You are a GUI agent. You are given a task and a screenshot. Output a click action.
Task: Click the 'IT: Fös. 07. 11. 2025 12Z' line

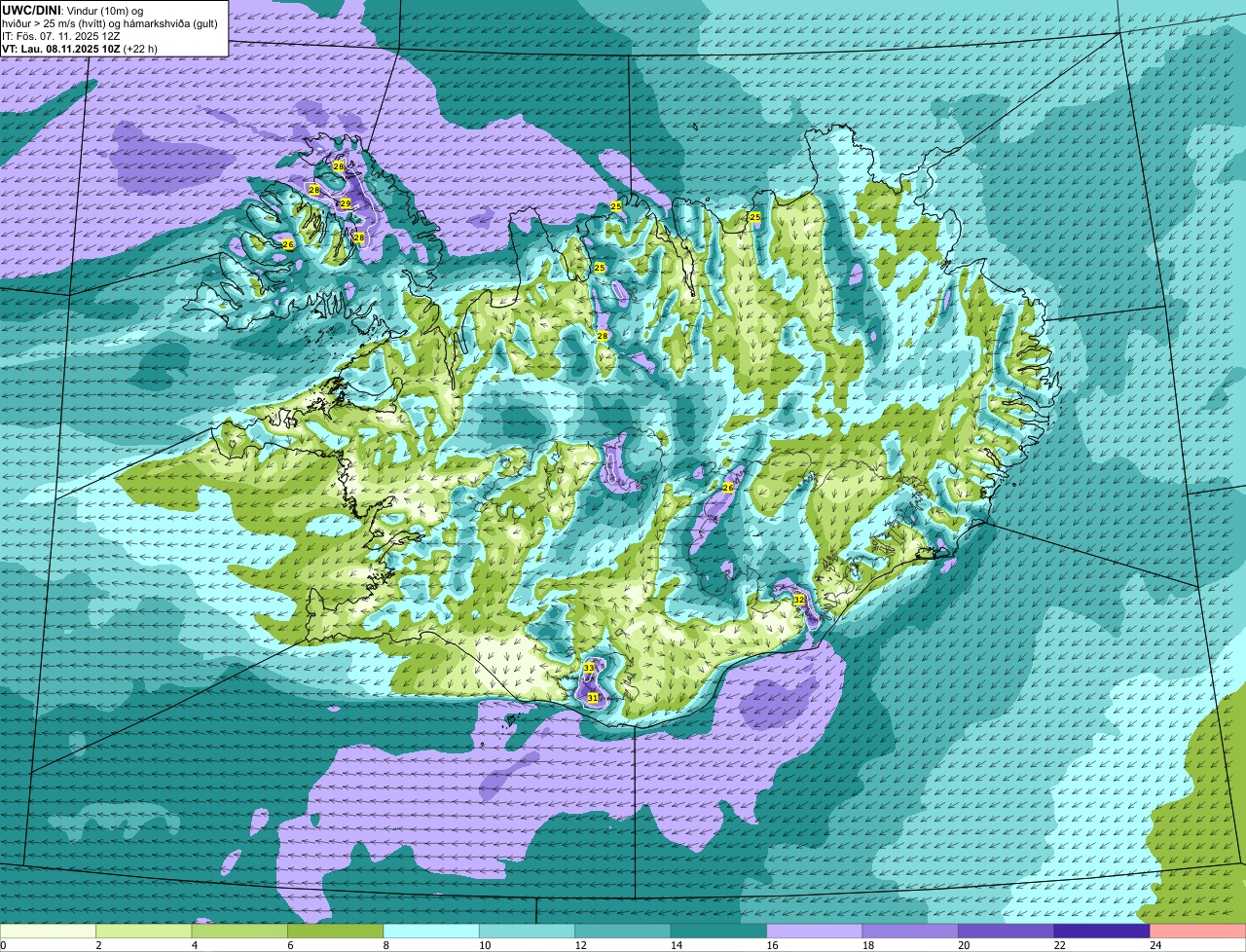coord(61,36)
